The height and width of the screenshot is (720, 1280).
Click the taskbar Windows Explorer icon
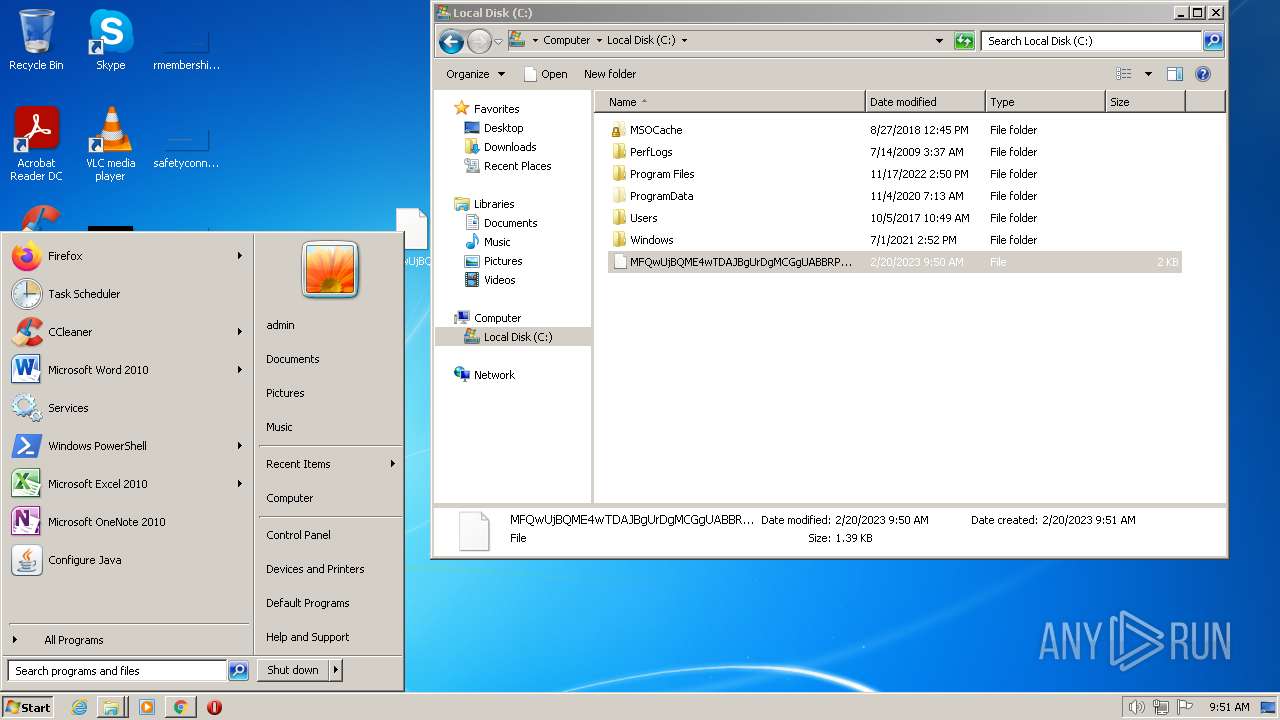click(111, 707)
